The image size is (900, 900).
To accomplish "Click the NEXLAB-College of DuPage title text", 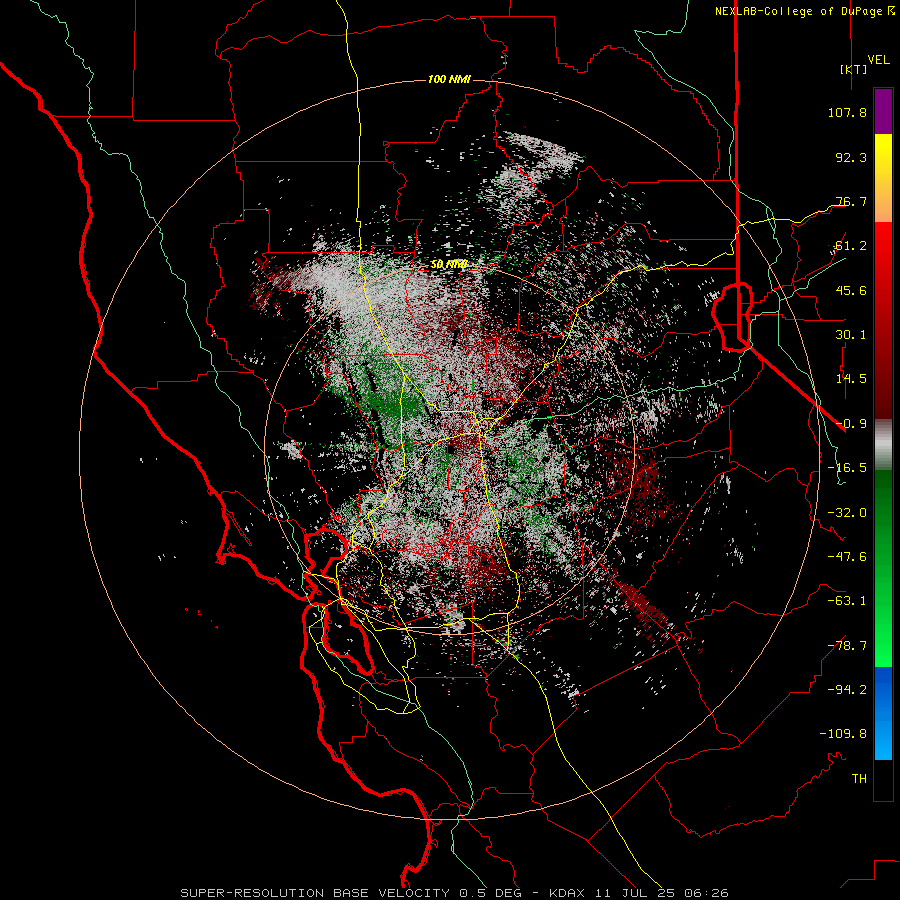I will [798, 11].
